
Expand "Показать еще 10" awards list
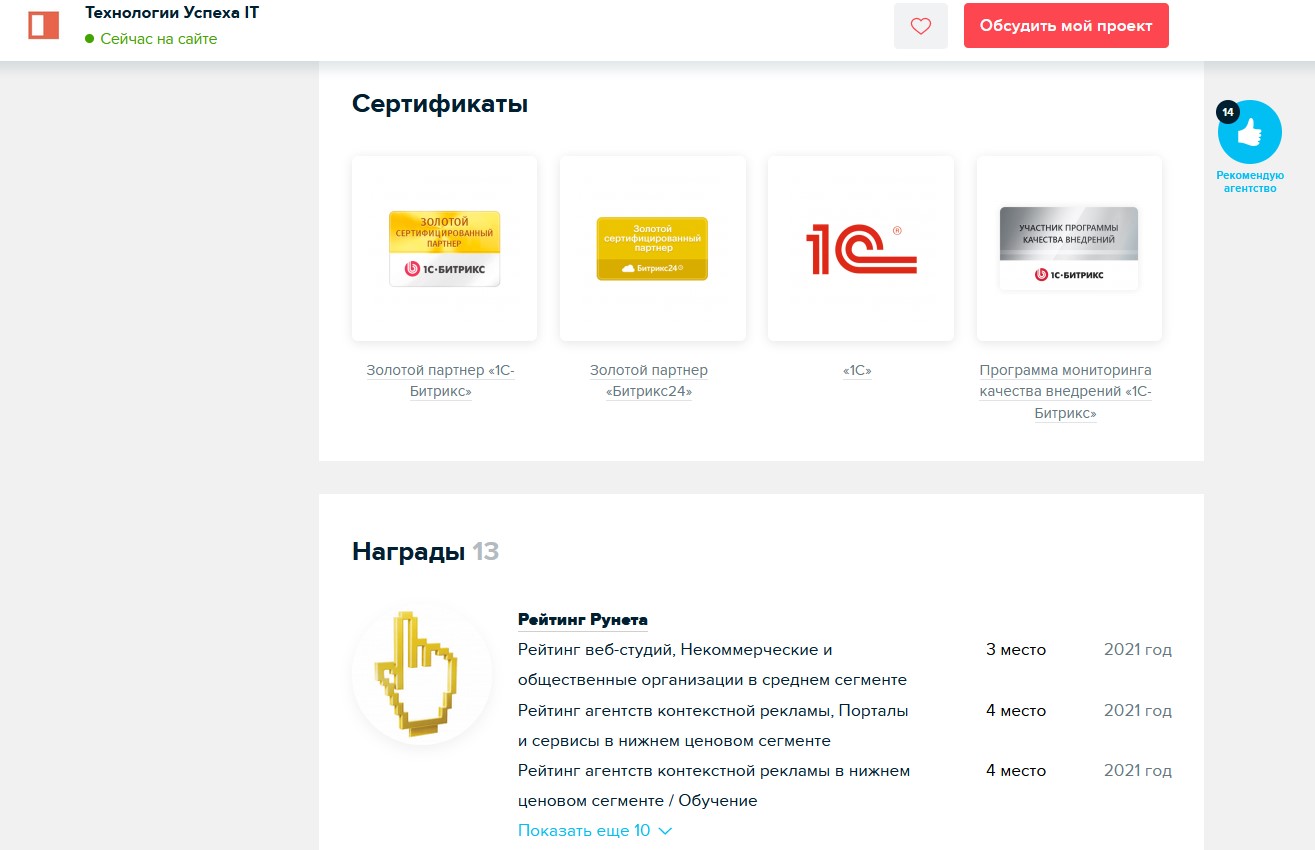[x=584, y=831]
